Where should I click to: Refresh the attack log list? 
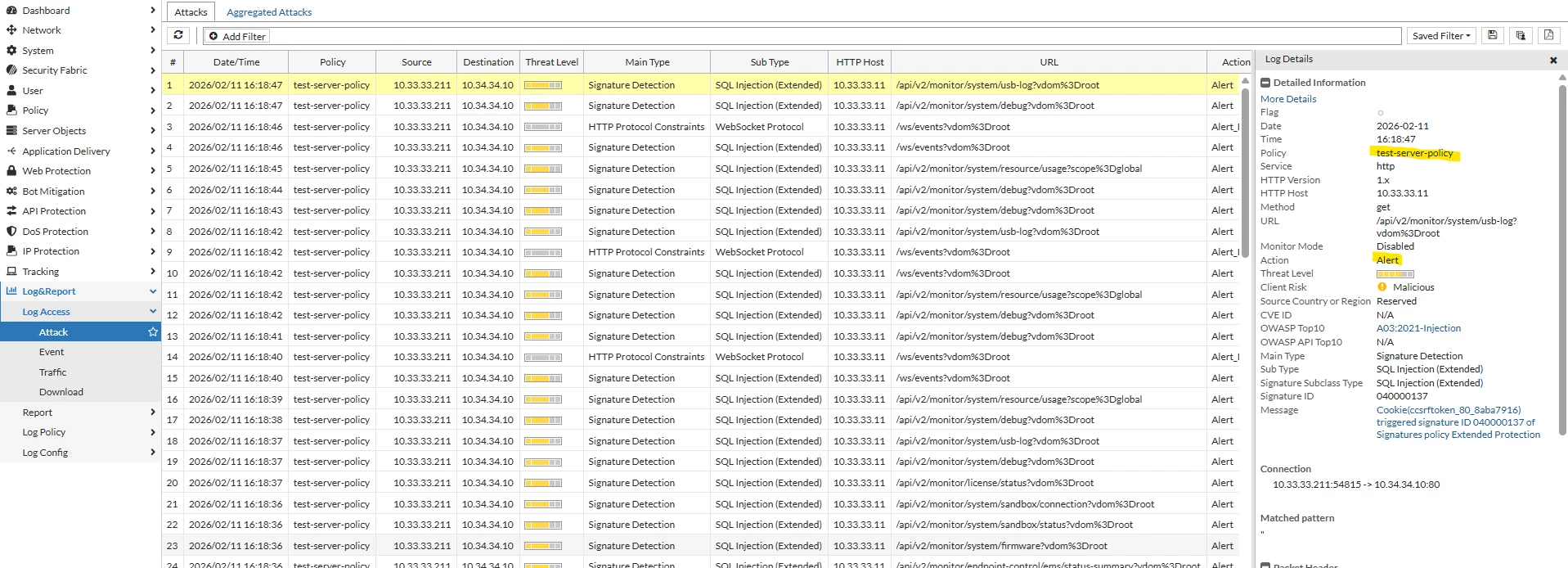[x=178, y=36]
